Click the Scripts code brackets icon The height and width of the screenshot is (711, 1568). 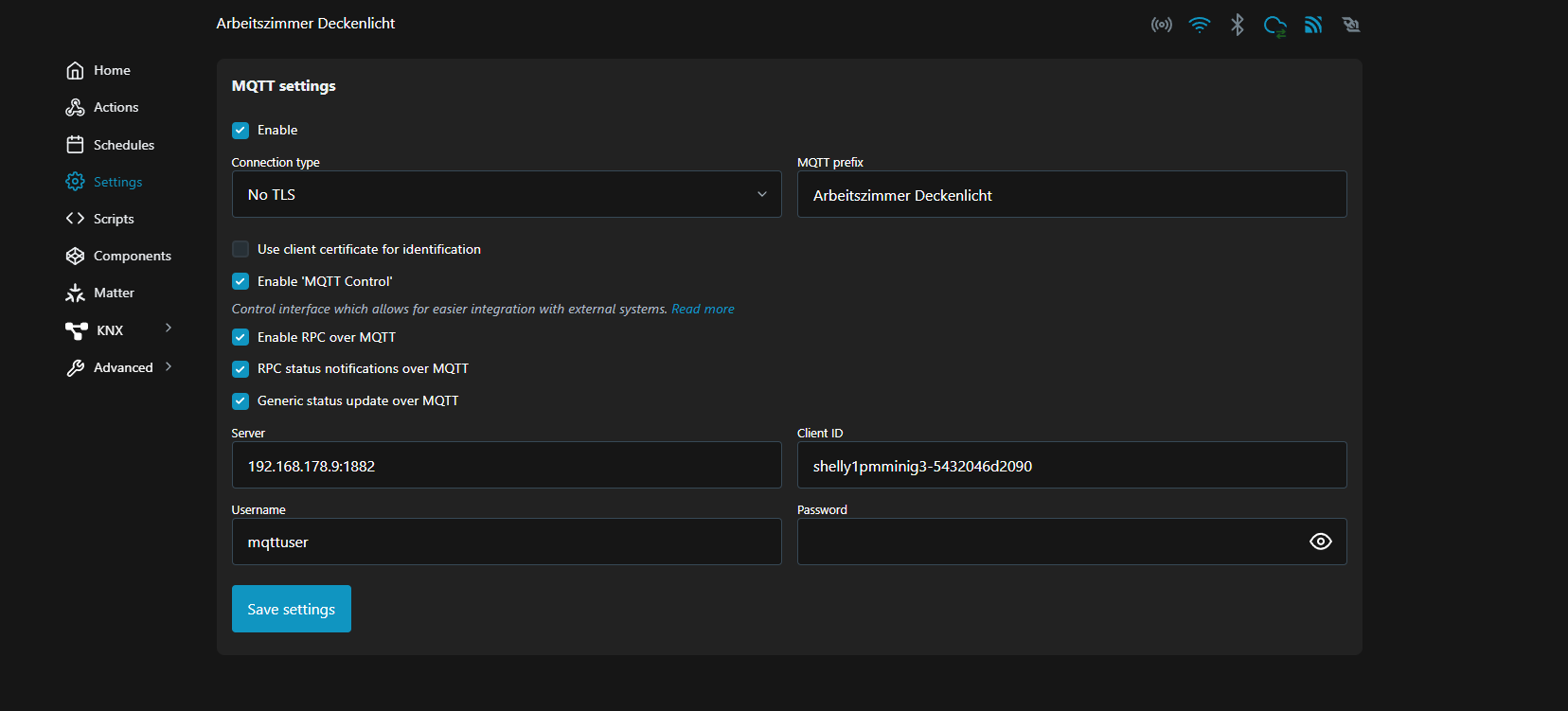point(75,219)
